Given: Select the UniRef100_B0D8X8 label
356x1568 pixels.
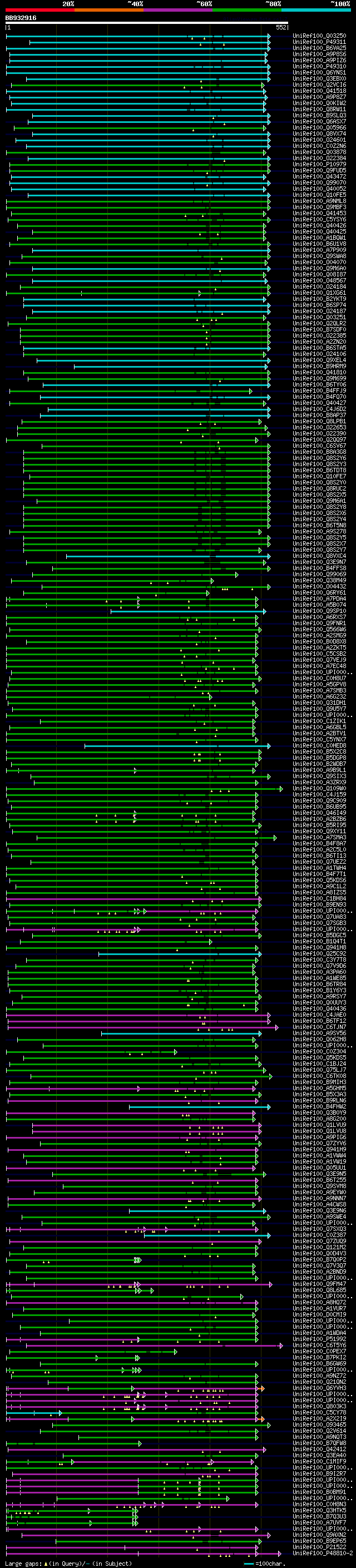Looking at the screenshot, I should click(x=319, y=641).
